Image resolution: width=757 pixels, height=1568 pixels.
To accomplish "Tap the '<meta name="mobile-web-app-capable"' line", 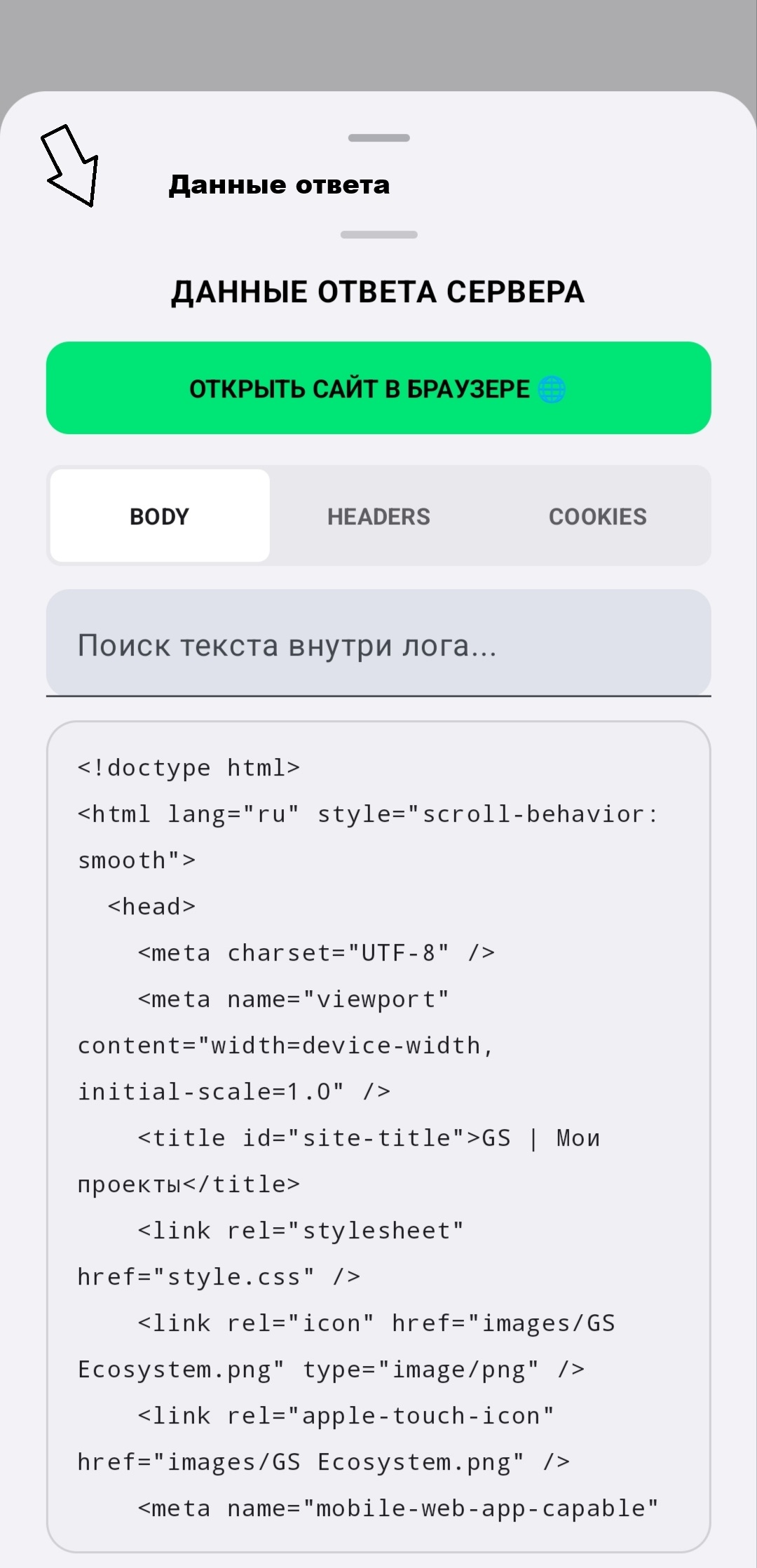I will [398, 1508].
